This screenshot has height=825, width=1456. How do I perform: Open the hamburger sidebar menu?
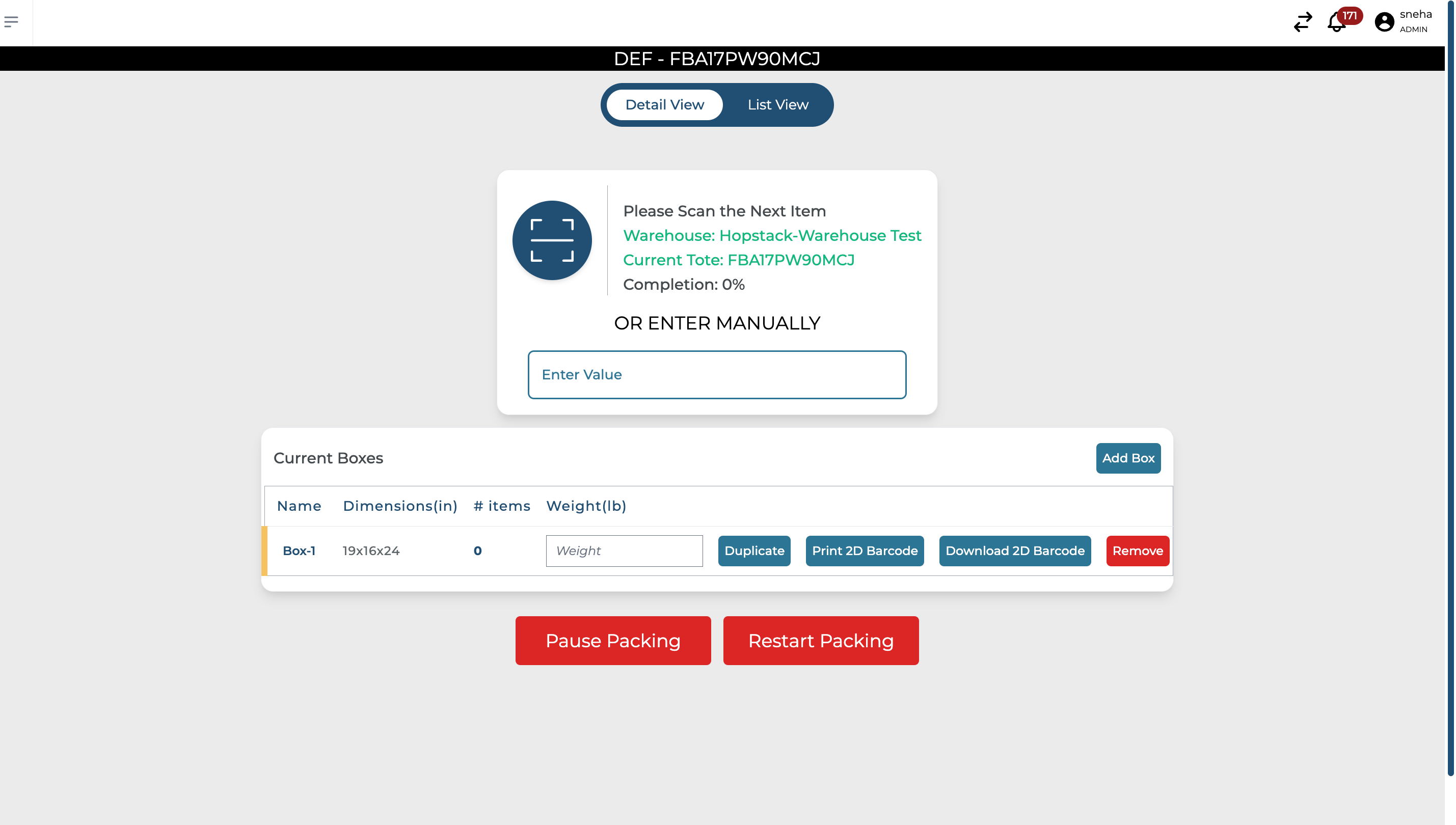click(x=11, y=22)
